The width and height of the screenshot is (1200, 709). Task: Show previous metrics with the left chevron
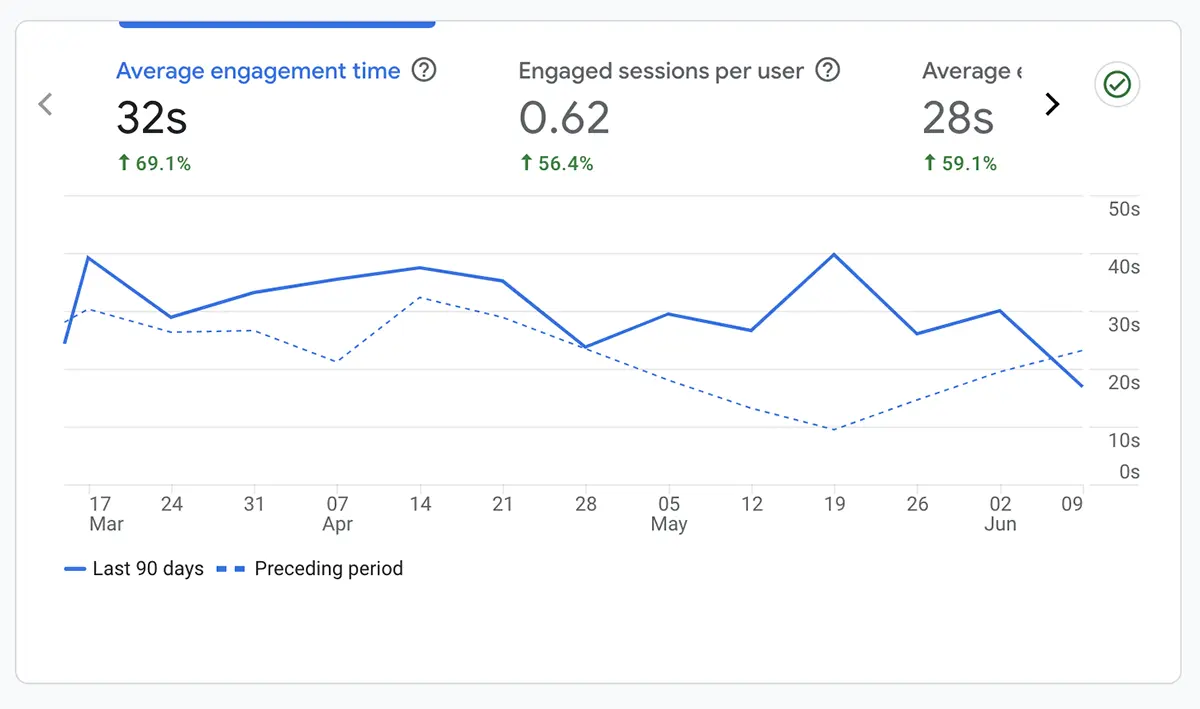[x=45, y=103]
